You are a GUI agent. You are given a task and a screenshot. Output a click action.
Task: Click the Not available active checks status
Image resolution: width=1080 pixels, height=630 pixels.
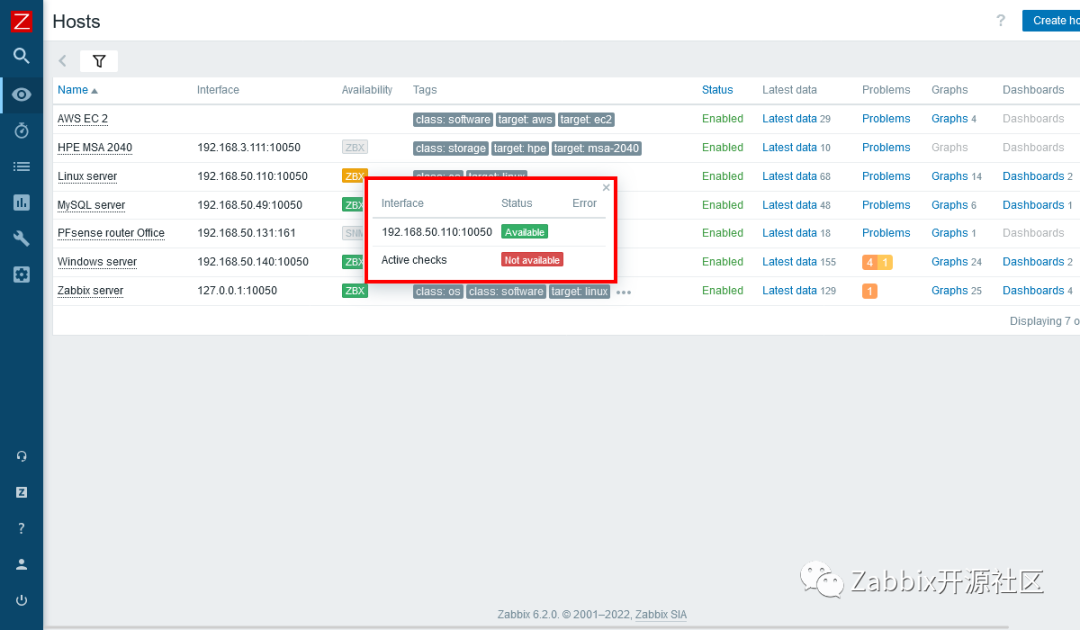point(532,260)
